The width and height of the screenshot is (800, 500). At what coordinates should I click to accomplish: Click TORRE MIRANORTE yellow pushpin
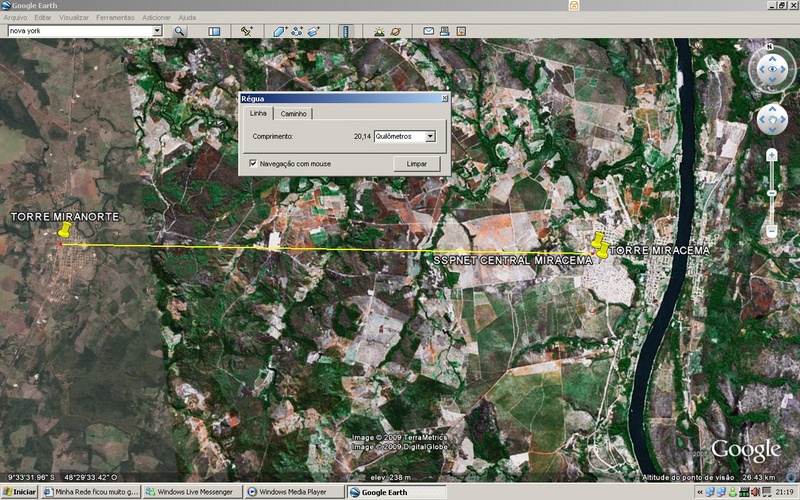65,230
